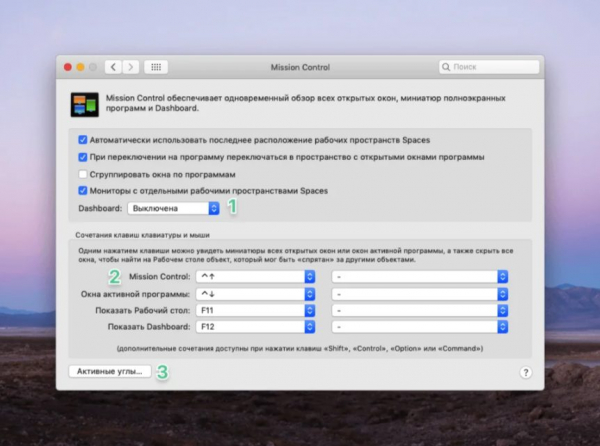Click the Показать Dashboard: label
The height and width of the screenshot is (446, 600).
pyautogui.click(x=149, y=327)
